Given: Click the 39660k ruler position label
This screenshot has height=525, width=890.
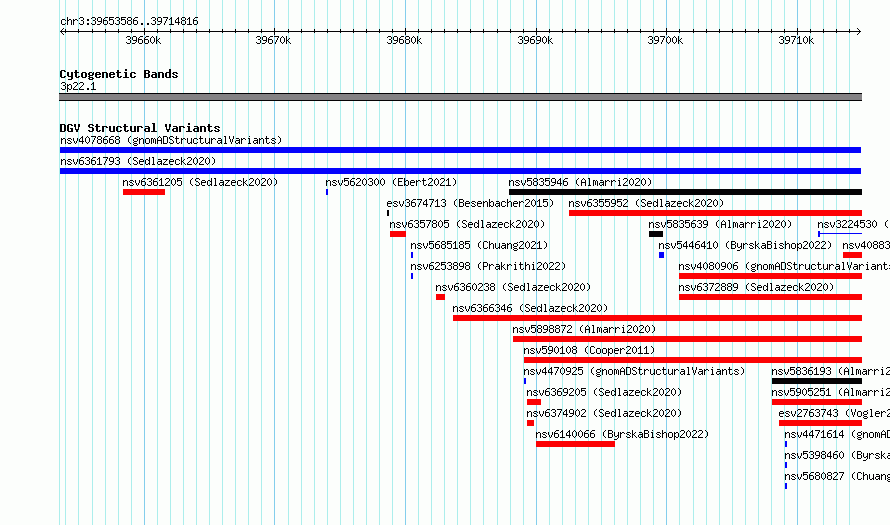Looking at the screenshot, I should tap(143, 40).
